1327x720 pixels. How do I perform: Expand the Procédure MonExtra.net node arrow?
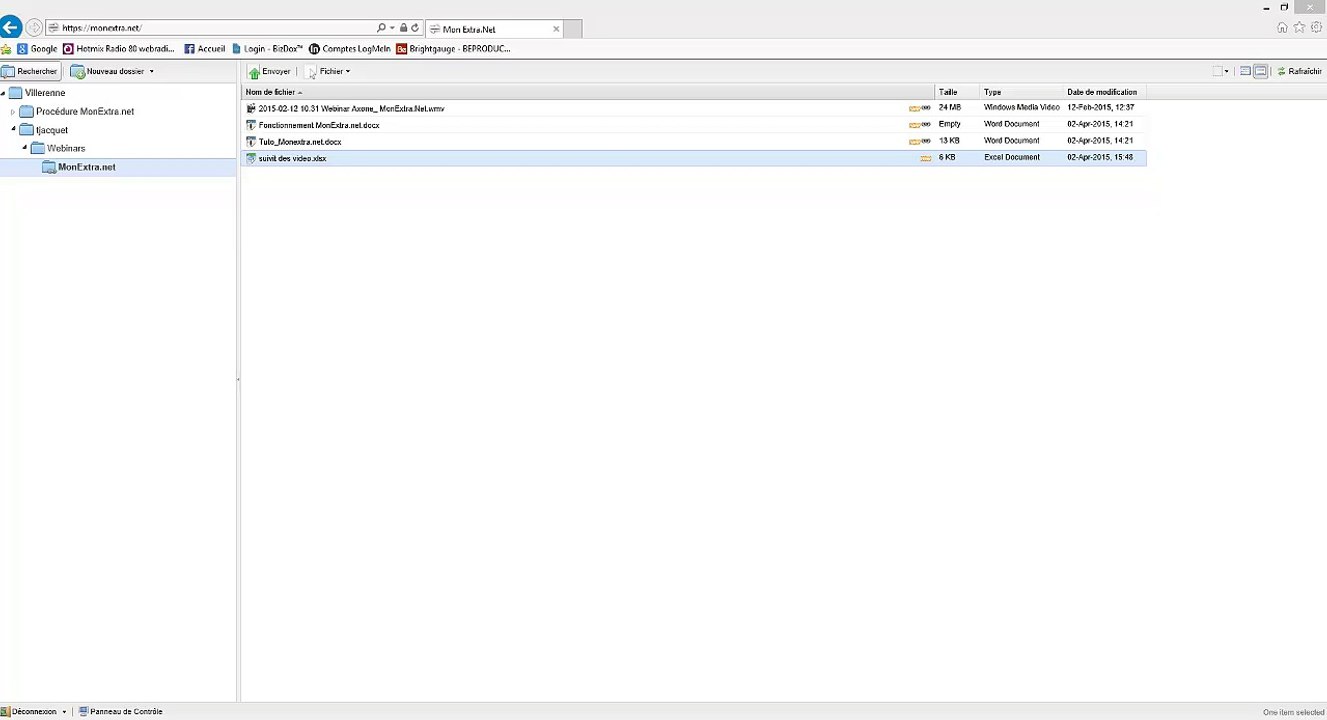pyautogui.click(x=13, y=112)
